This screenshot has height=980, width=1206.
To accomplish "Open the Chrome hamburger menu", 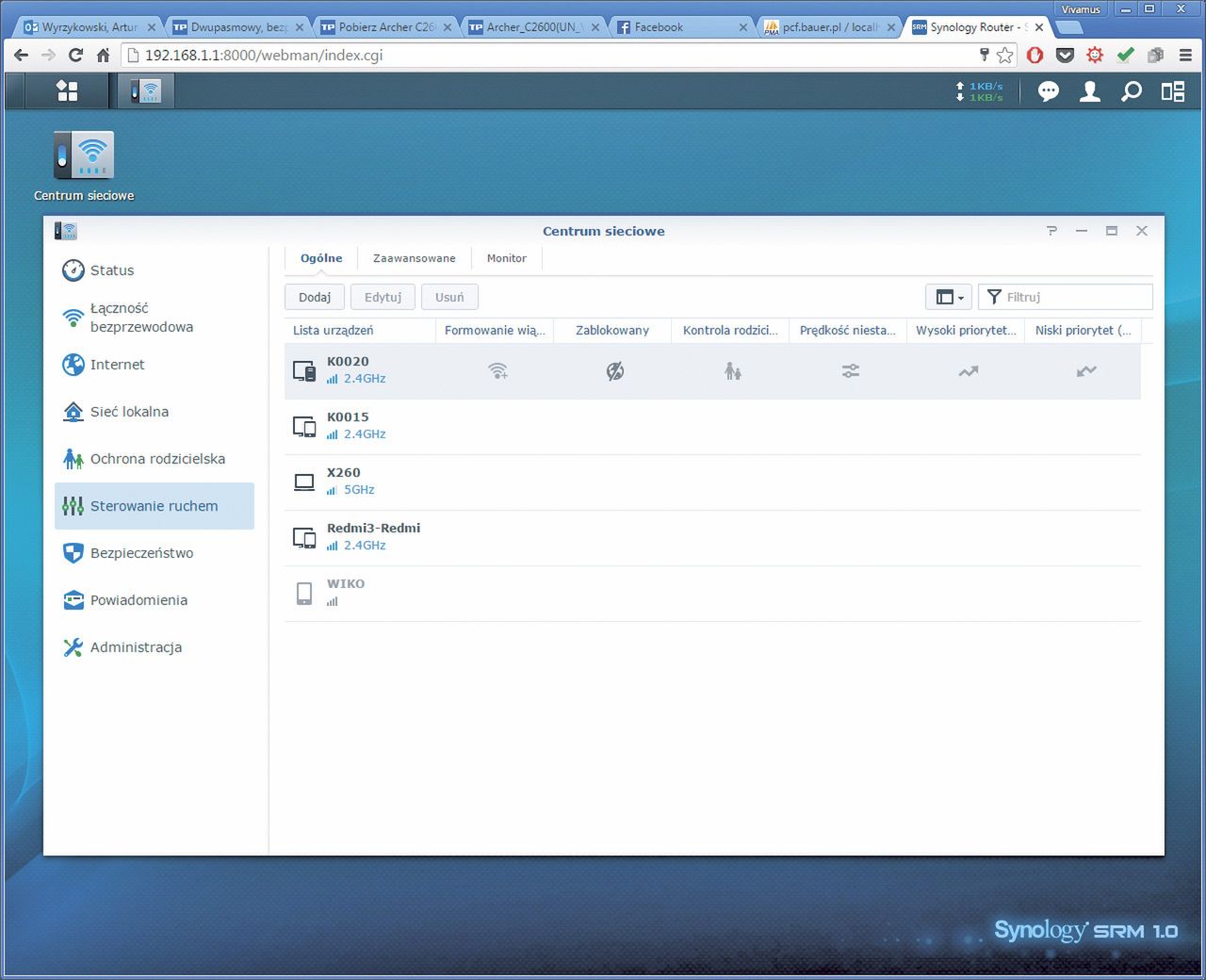I will coord(1186,56).
